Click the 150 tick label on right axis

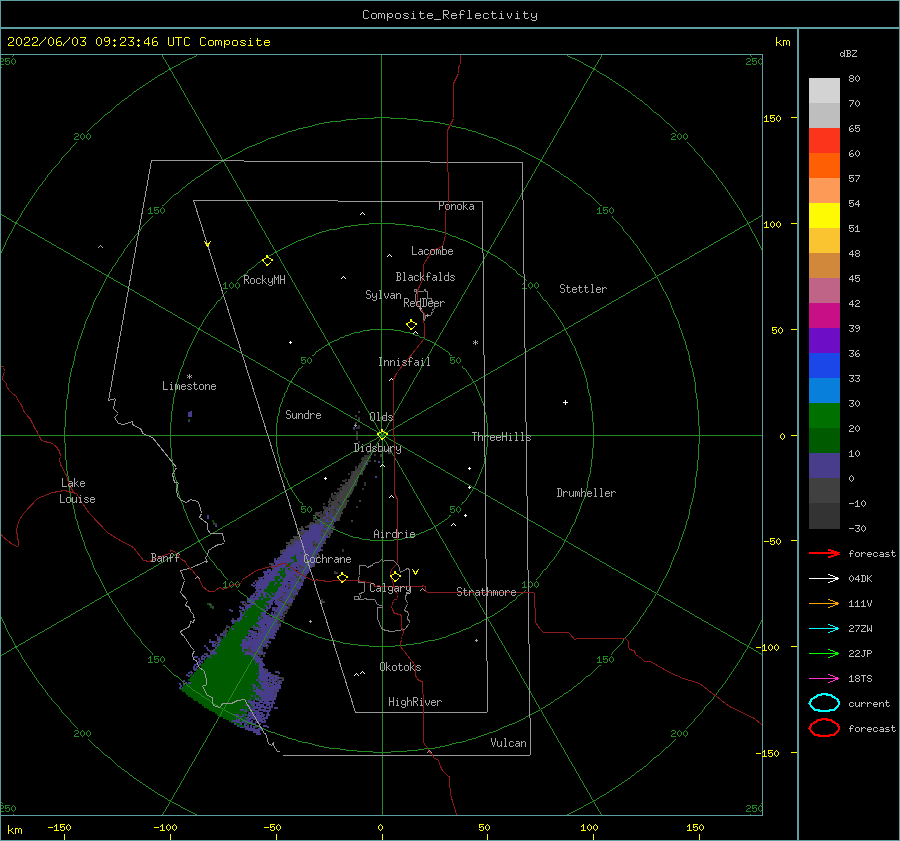[x=772, y=118]
